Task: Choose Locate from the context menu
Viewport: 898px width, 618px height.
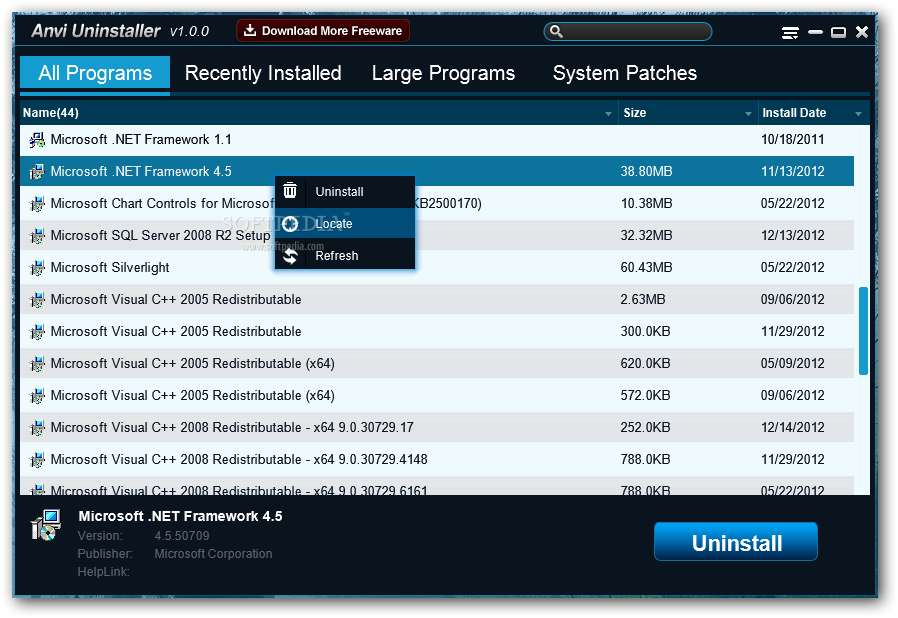Action: point(345,224)
